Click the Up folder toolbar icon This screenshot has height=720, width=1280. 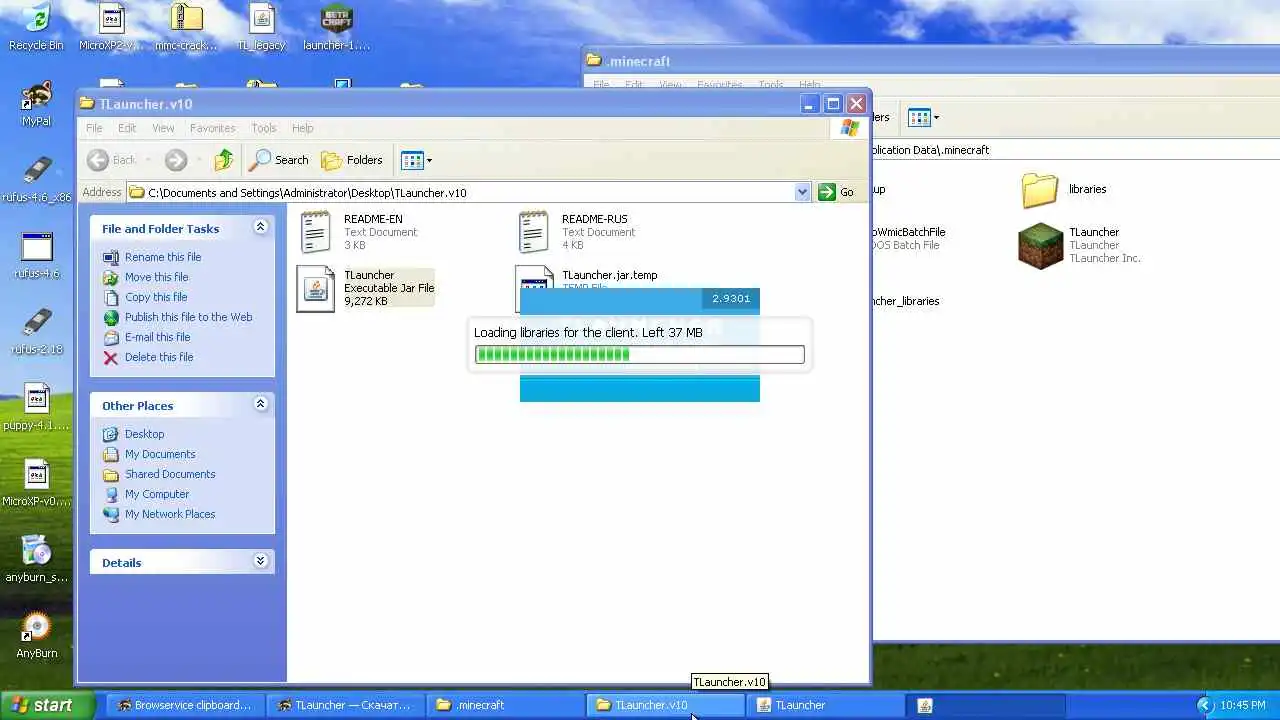point(224,160)
